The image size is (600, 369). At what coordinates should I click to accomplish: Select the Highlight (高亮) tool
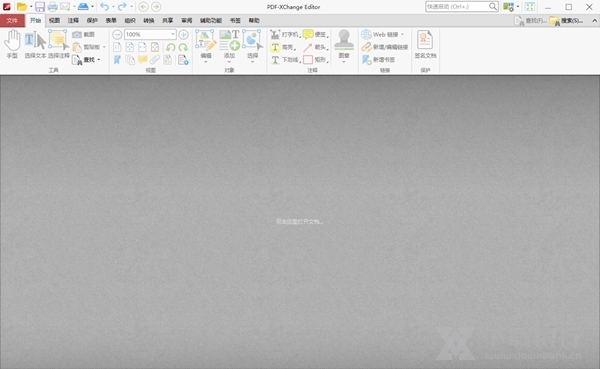pyautogui.click(x=283, y=47)
